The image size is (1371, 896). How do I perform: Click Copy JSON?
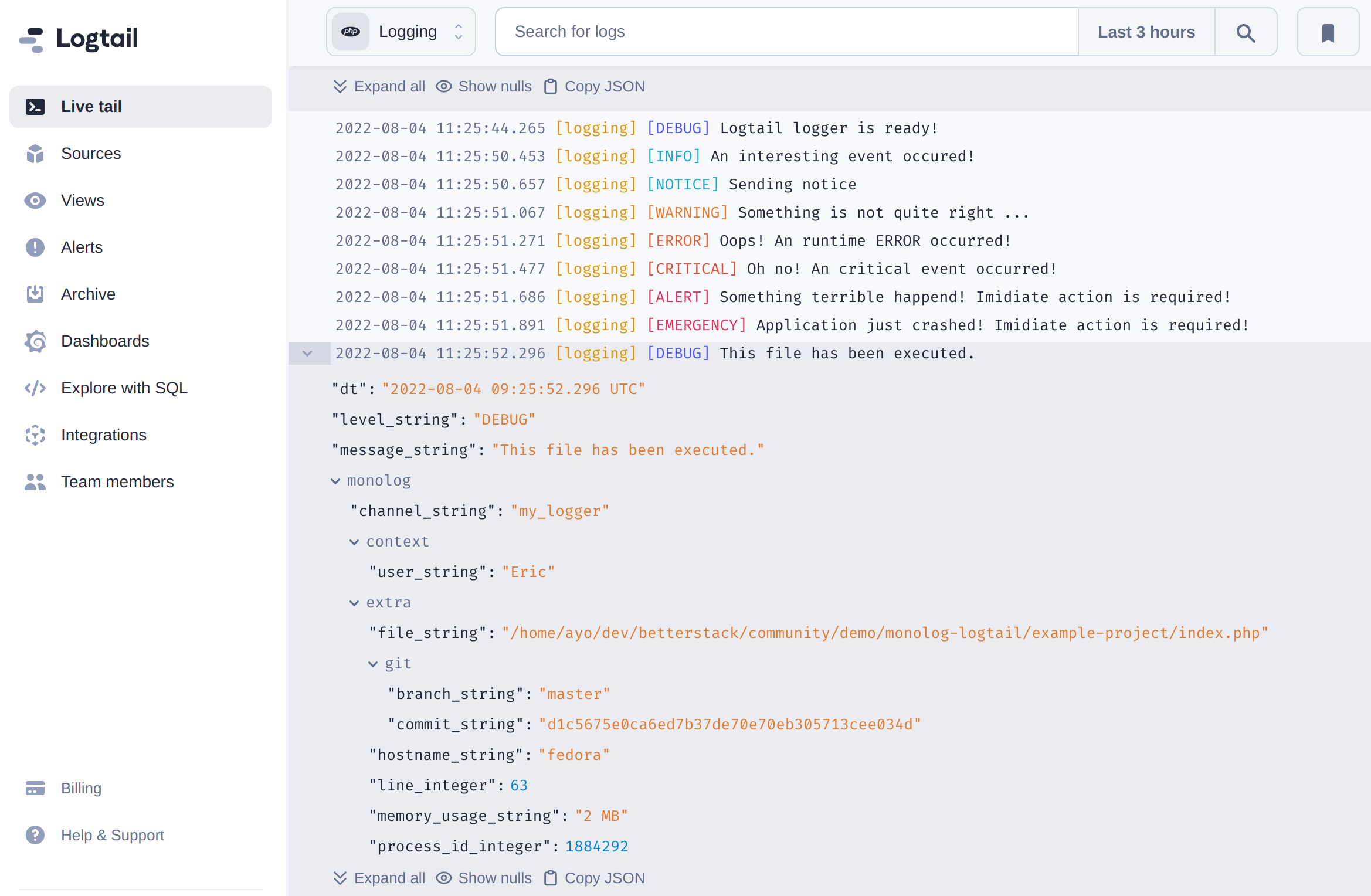[604, 86]
